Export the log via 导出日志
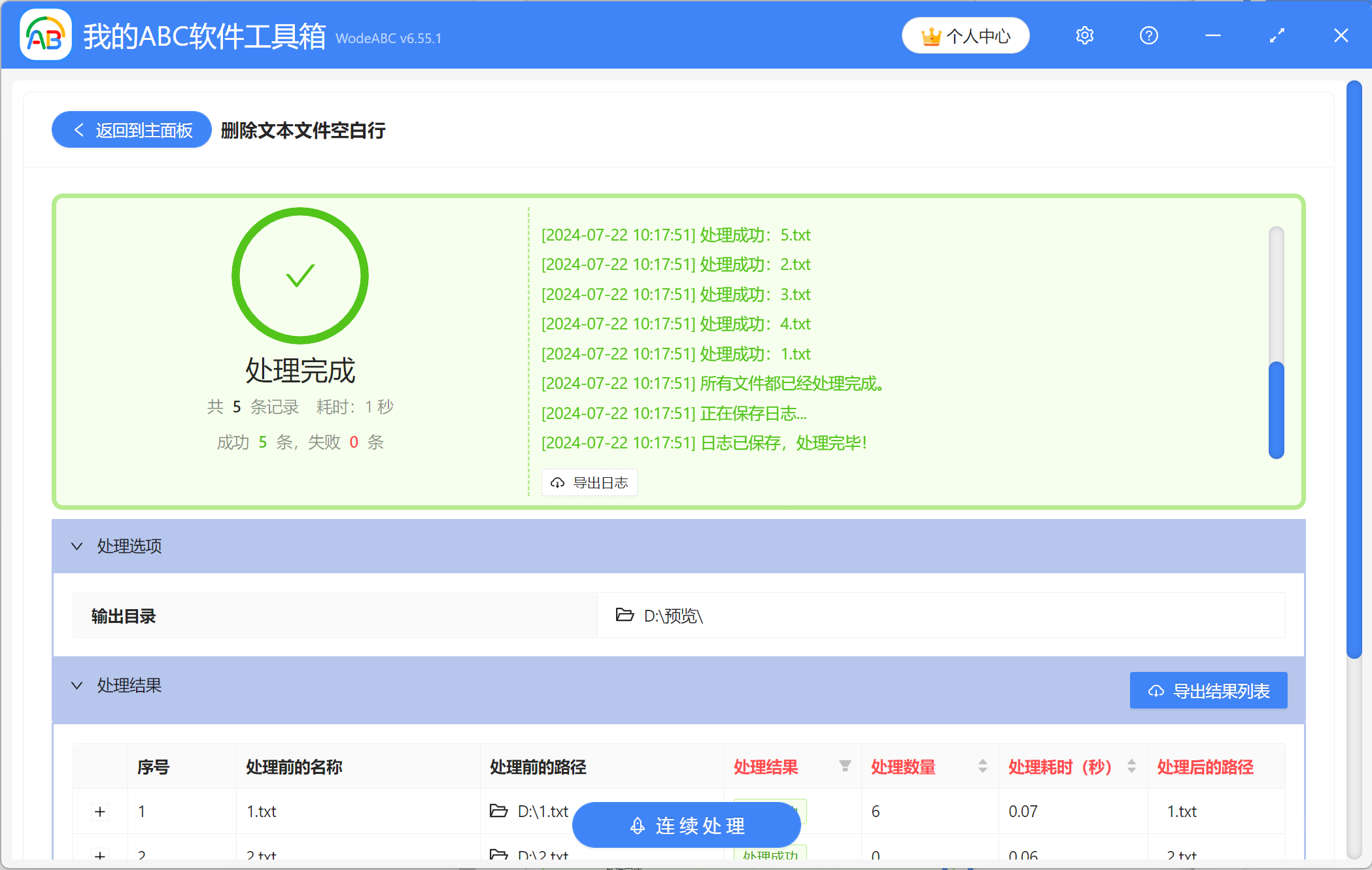Image resolution: width=1372 pixels, height=870 pixels. tap(589, 482)
